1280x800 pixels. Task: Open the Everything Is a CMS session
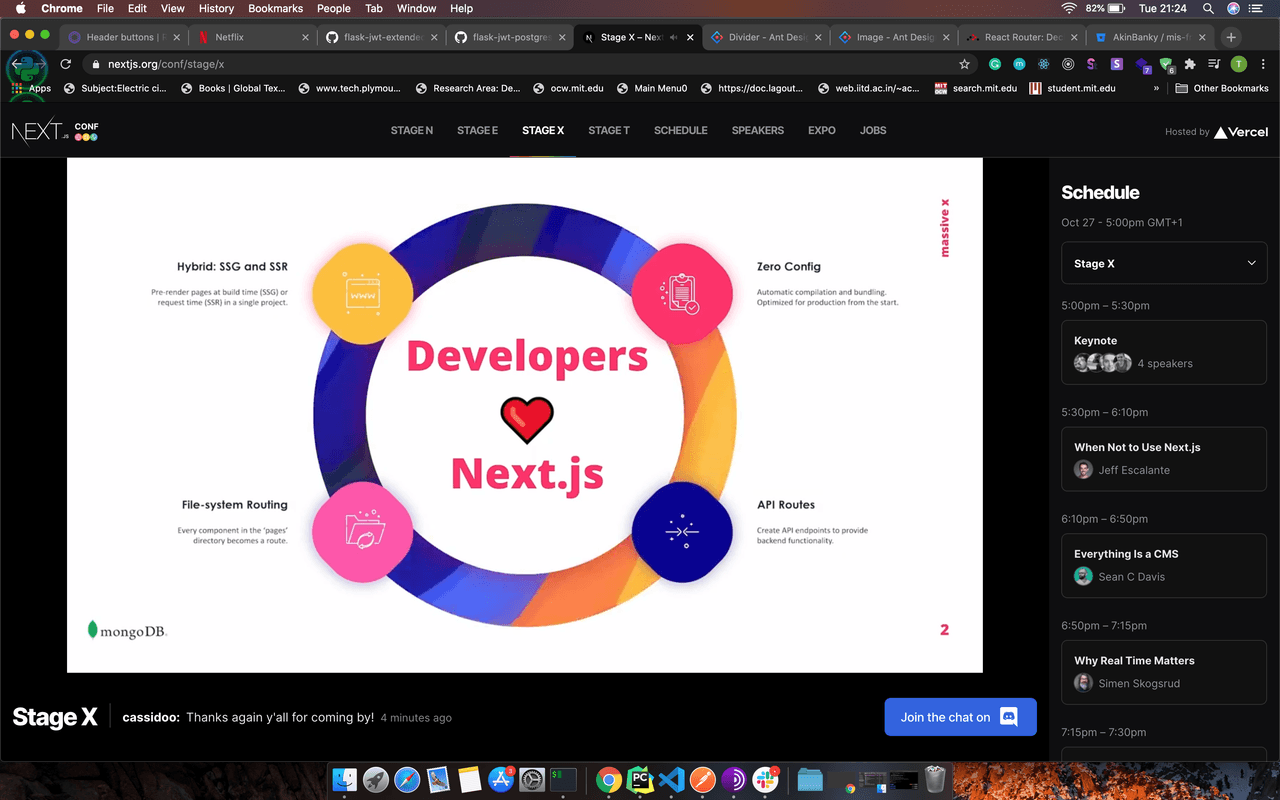click(x=1164, y=566)
